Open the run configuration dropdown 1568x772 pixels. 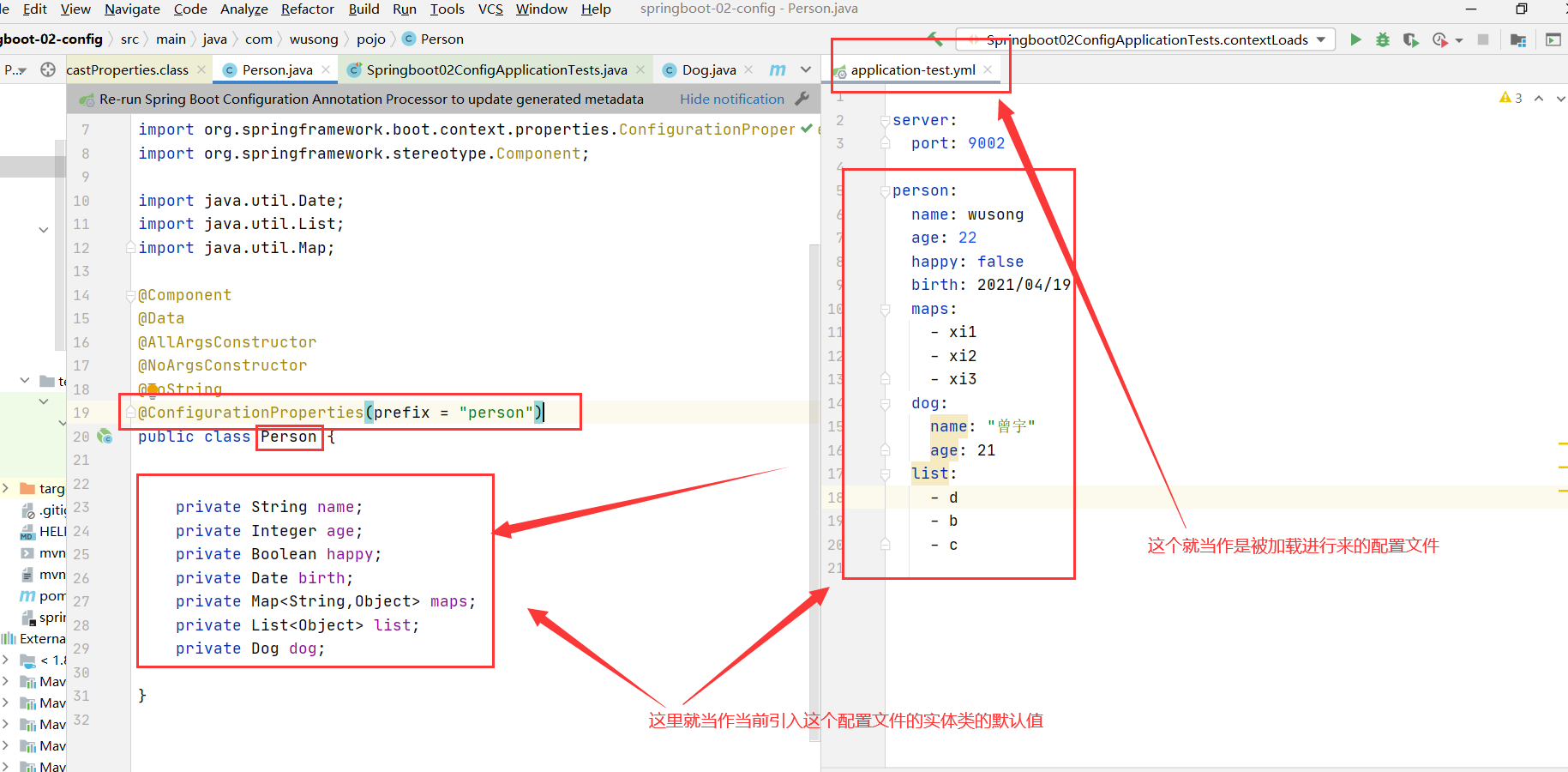(x=1145, y=39)
